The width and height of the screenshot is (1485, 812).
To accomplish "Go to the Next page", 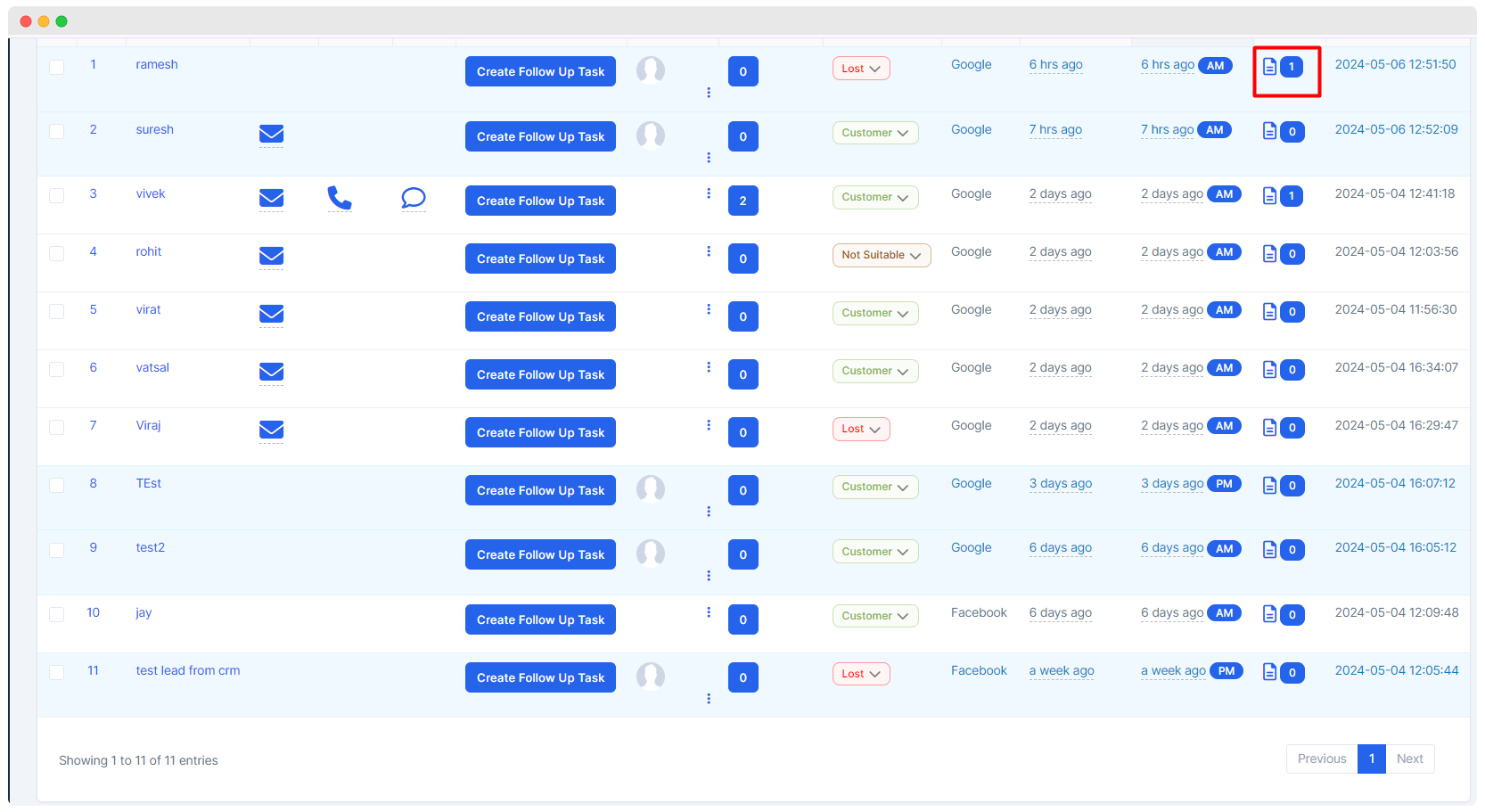I will [x=1410, y=759].
